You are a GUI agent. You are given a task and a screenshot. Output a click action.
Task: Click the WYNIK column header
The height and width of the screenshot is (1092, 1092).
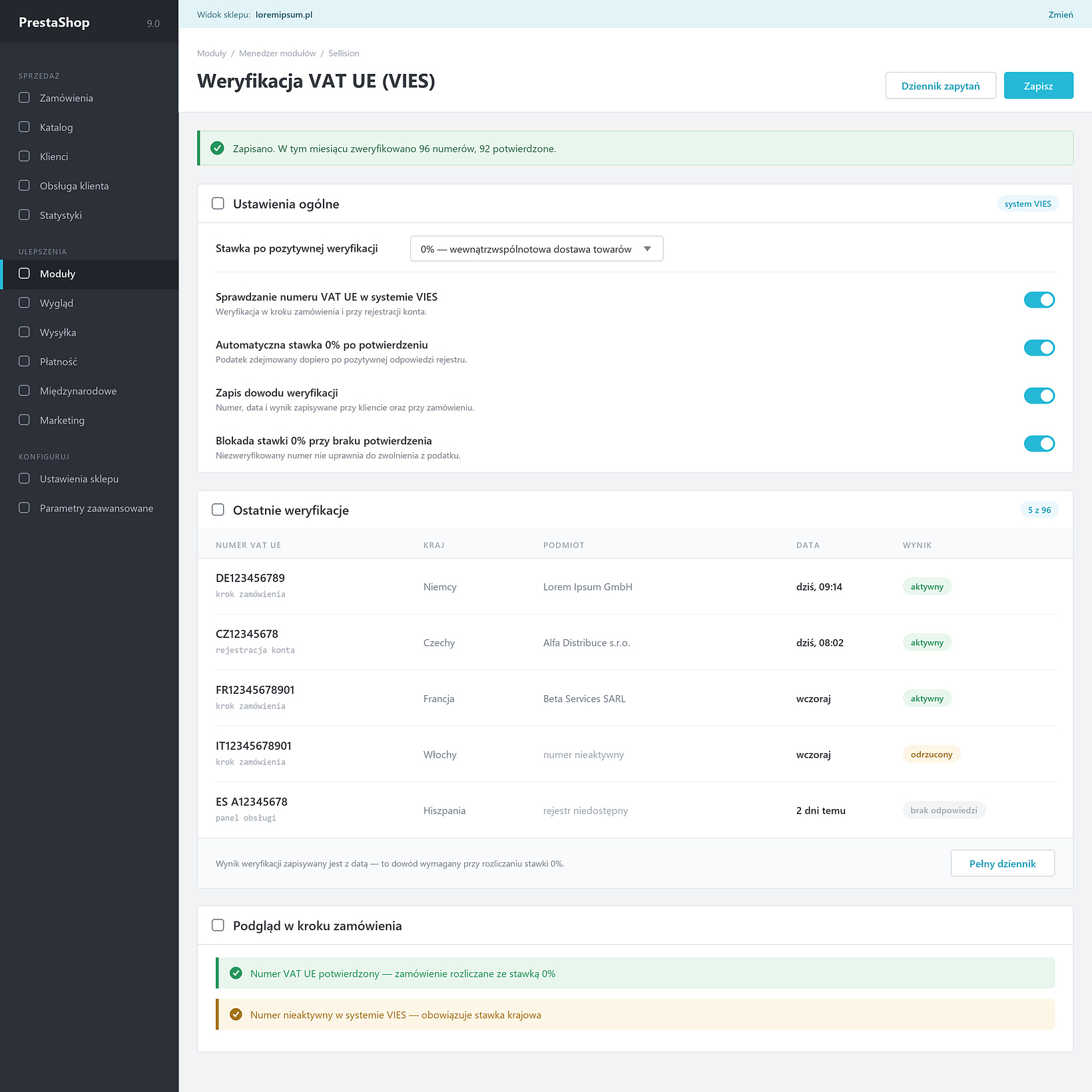click(x=917, y=545)
